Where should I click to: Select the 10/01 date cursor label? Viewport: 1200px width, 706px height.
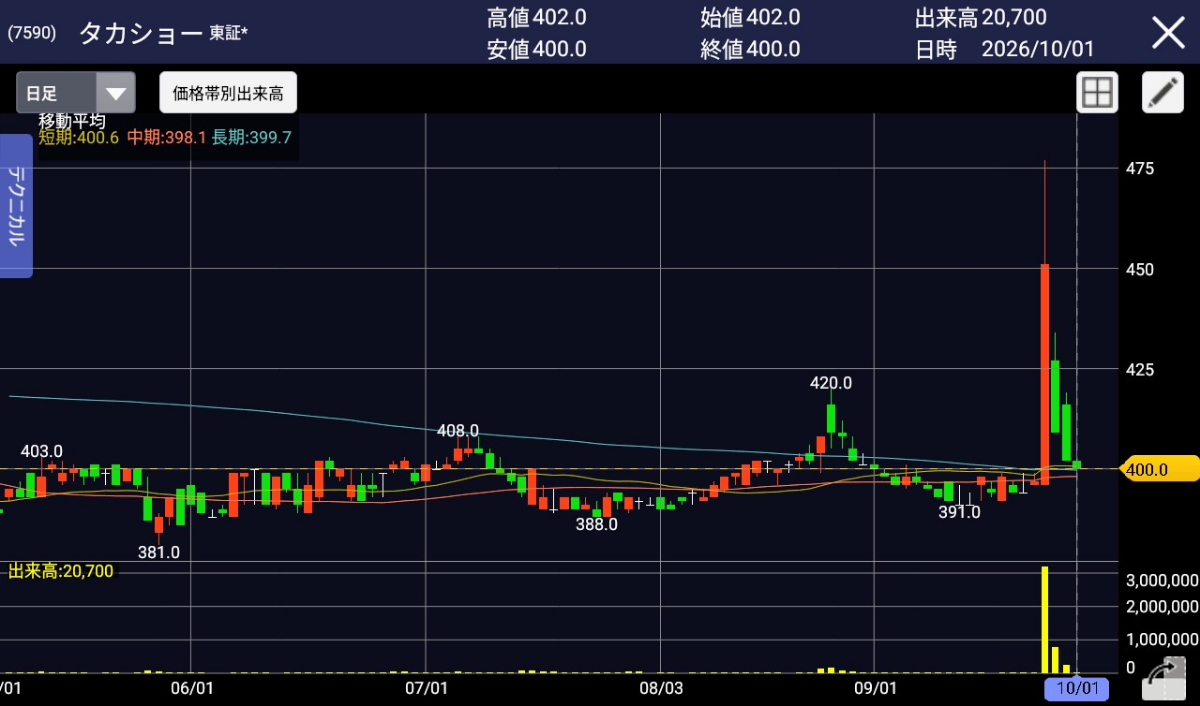[x=1077, y=689]
